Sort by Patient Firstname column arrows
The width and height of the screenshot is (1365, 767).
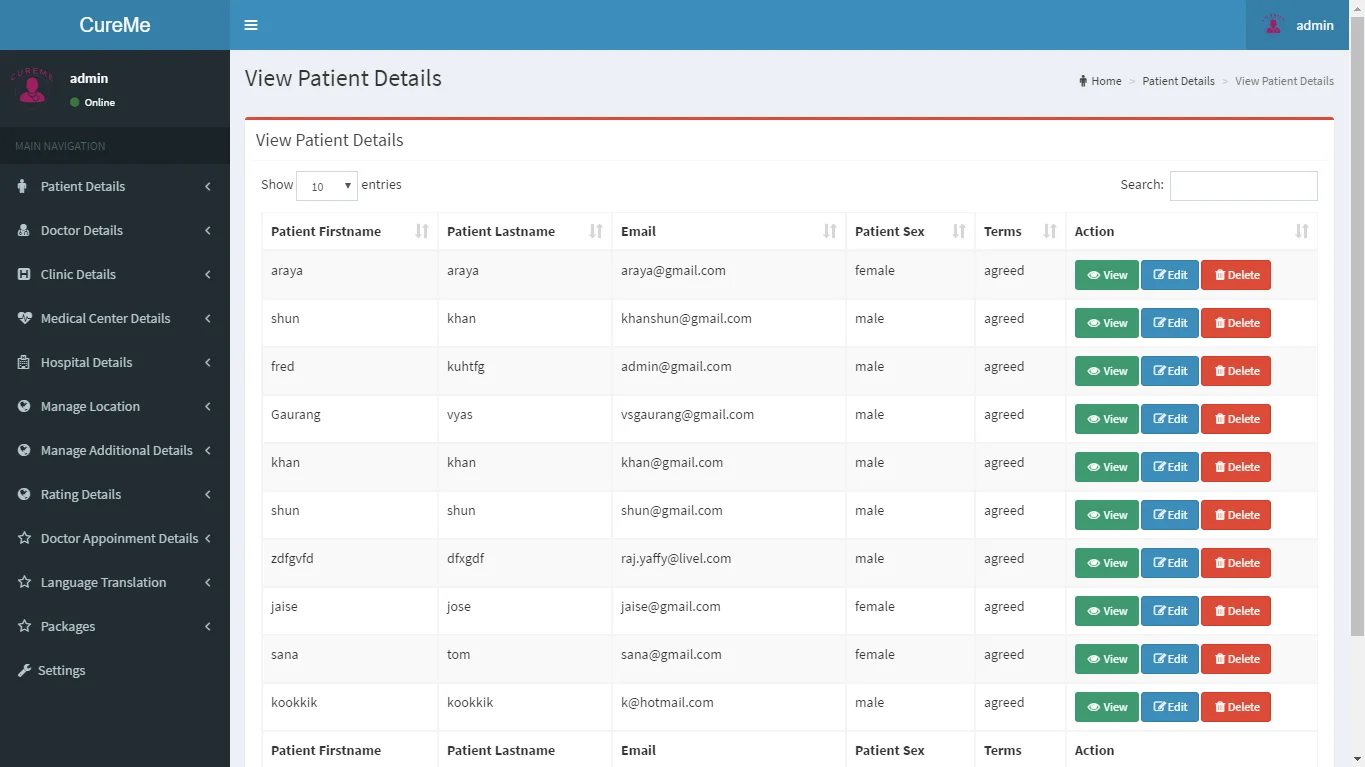422,231
